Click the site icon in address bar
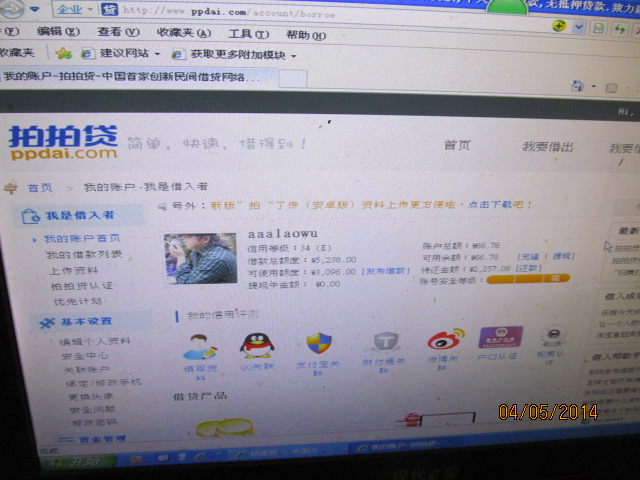 (x=109, y=9)
